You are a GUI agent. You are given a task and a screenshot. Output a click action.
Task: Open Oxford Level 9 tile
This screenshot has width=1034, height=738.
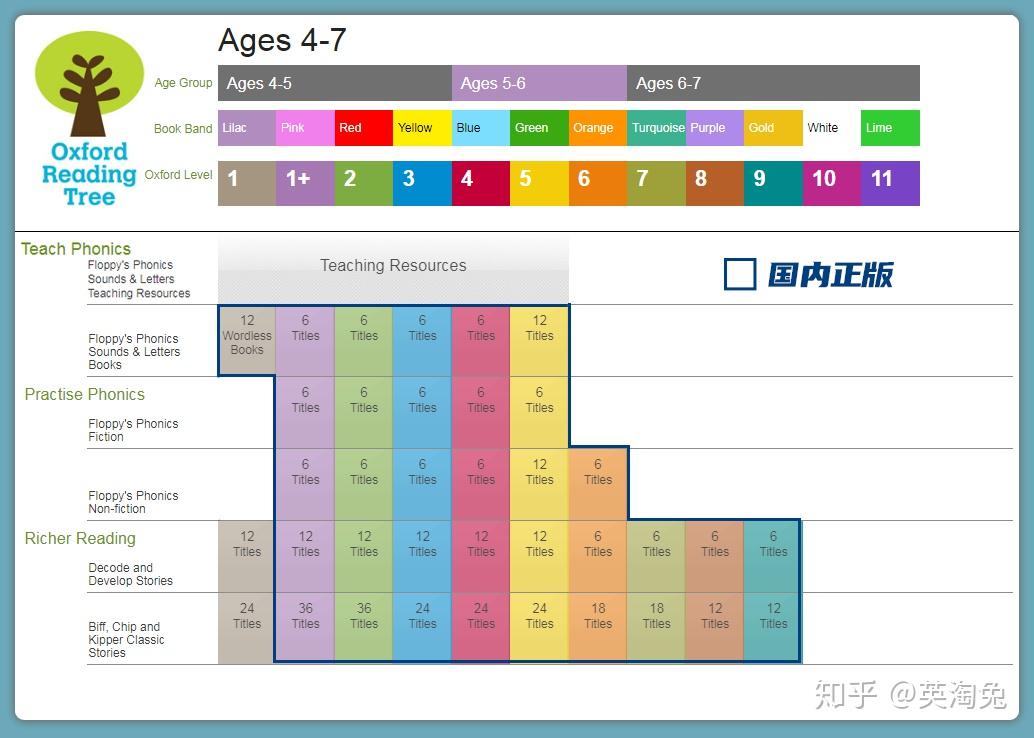[772, 179]
